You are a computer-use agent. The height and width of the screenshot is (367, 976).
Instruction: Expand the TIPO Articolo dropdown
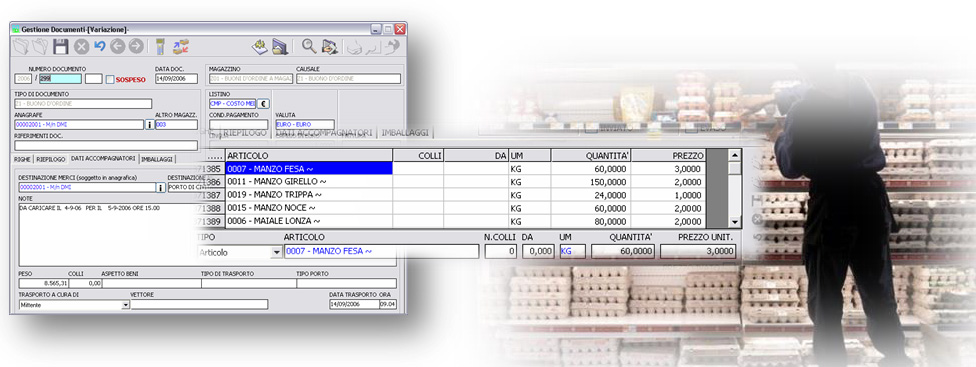click(276, 253)
